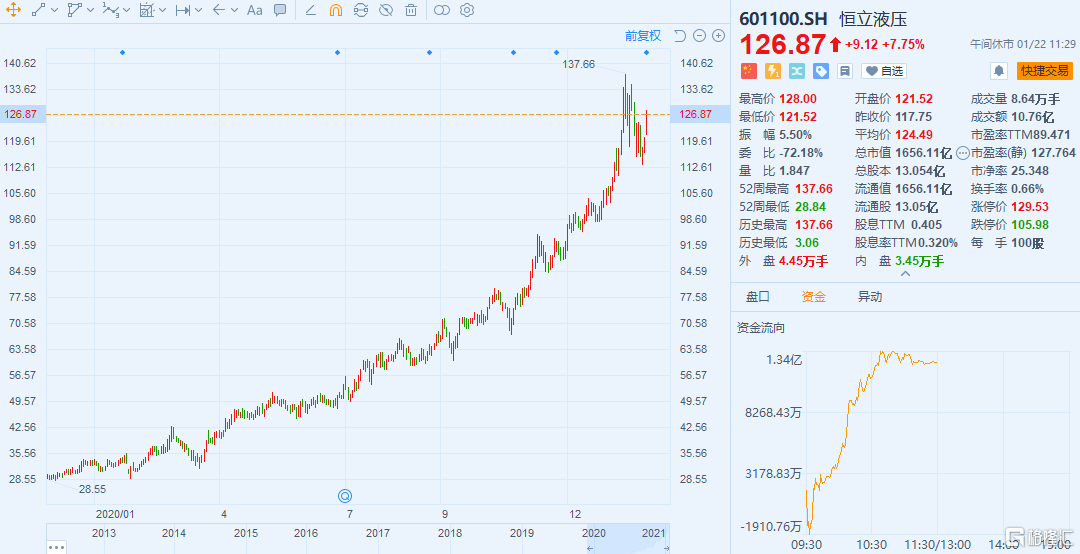Click the blue price tag icon
The image size is (1080, 554).
(x=820, y=71)
